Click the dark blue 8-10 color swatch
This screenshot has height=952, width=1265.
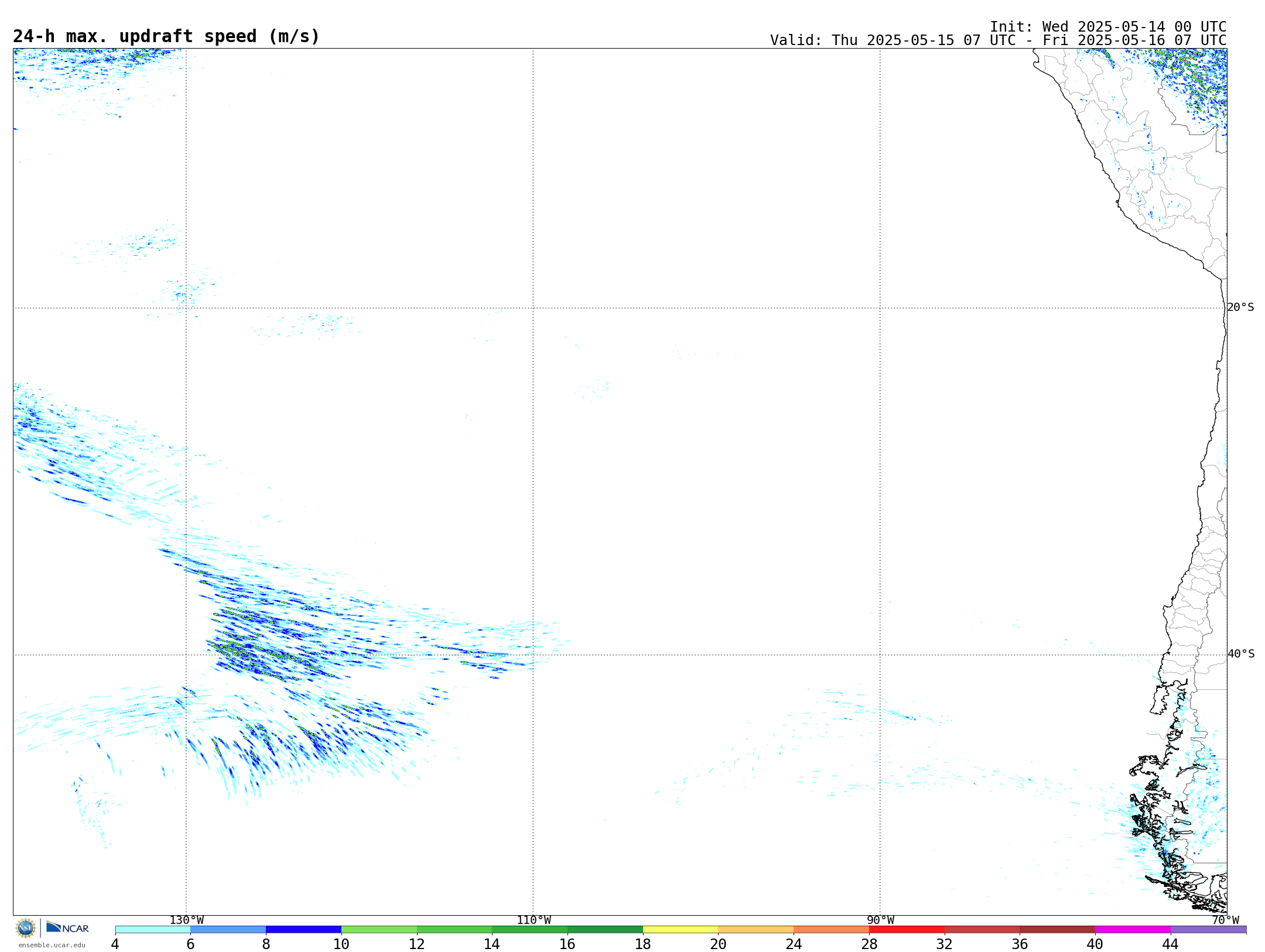[x=304, y=930]
